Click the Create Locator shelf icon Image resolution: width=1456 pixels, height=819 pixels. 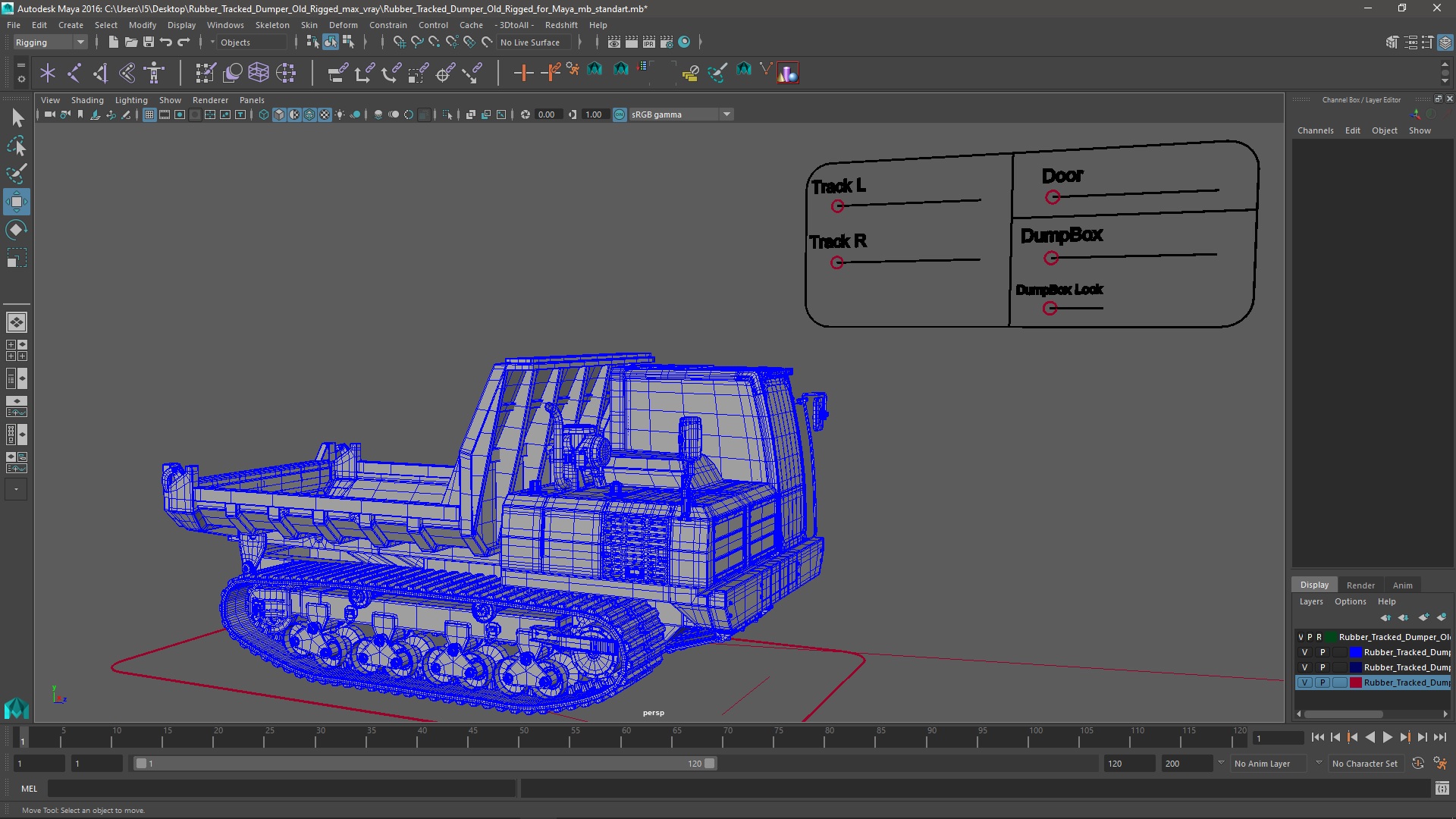click(48, 73)
